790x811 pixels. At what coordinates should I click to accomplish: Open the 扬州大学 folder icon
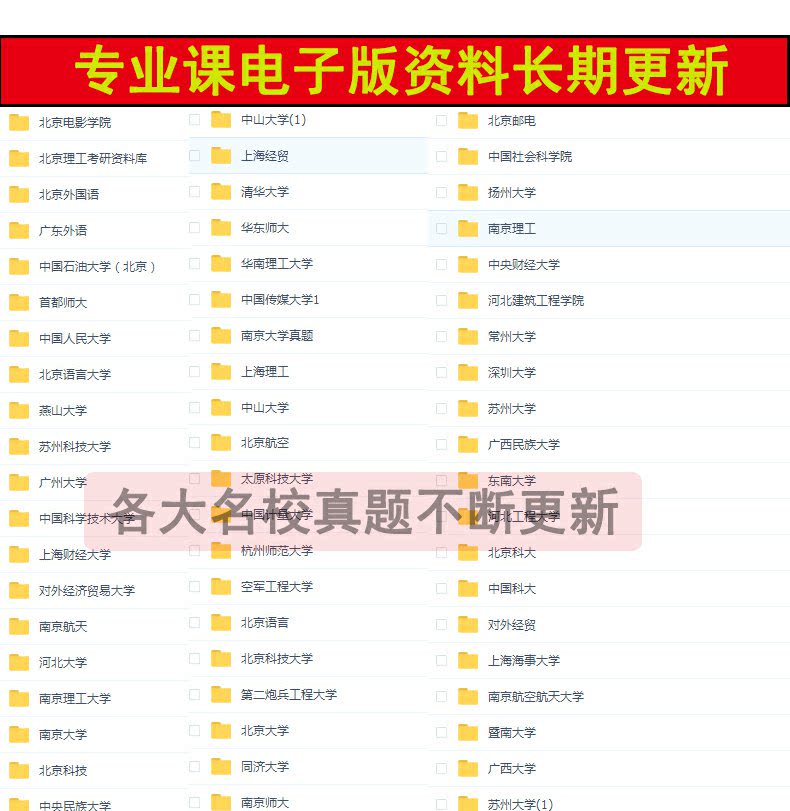click(x=468, y=192)
